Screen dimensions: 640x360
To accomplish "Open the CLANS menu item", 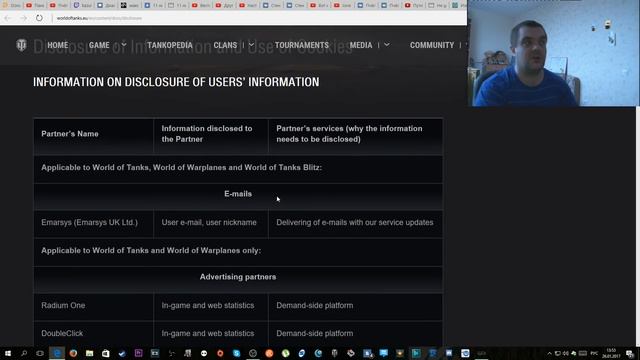I will 225,45.
